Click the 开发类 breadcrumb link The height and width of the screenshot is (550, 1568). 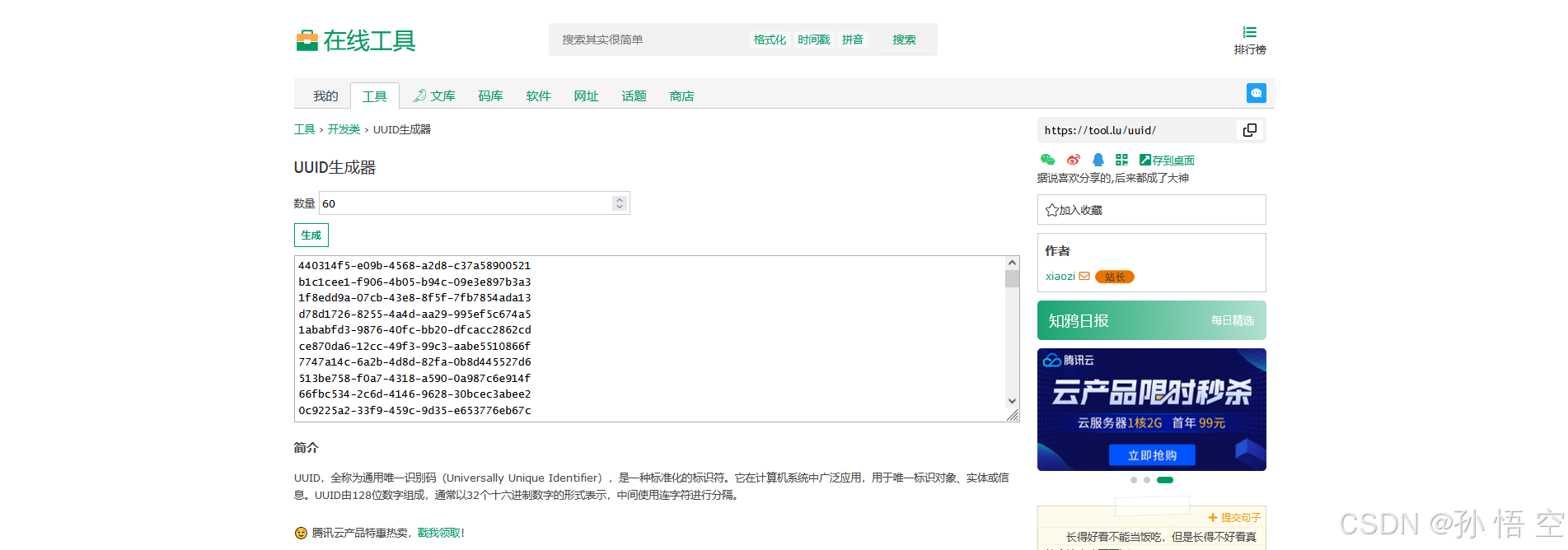tap(344, 129)
